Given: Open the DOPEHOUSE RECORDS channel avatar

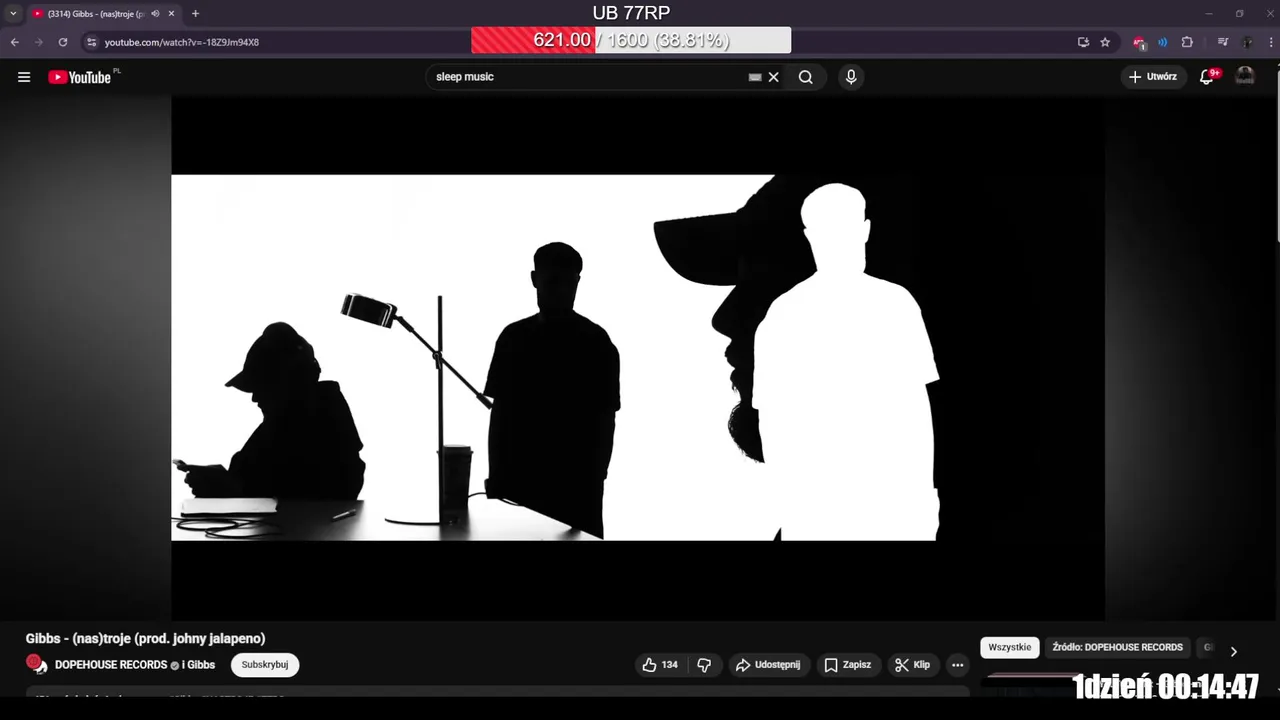Looking at the screenshot, I should pos(37,664).
